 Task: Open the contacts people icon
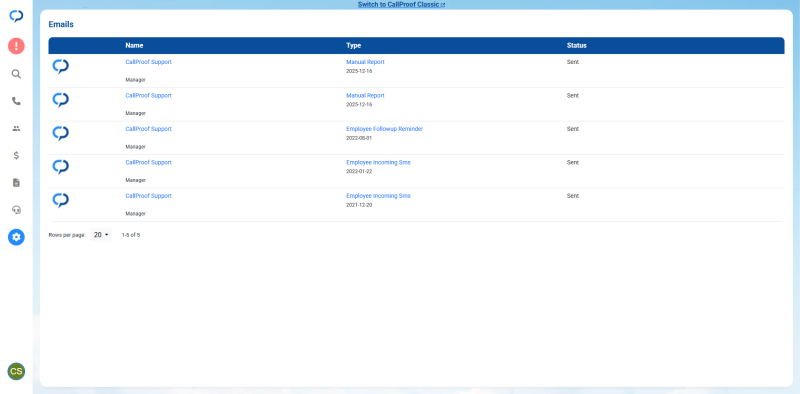click(x=16, y=129)
